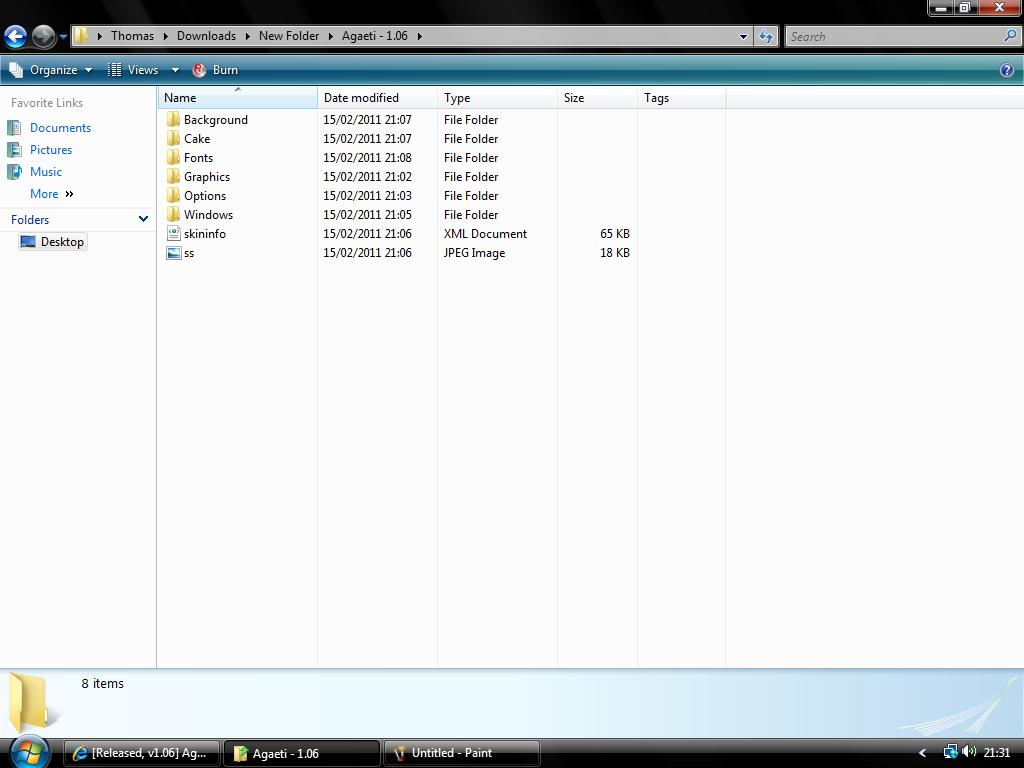
Task: Switch to Untitled - Paint taskbar button
Action: [462, 753]
